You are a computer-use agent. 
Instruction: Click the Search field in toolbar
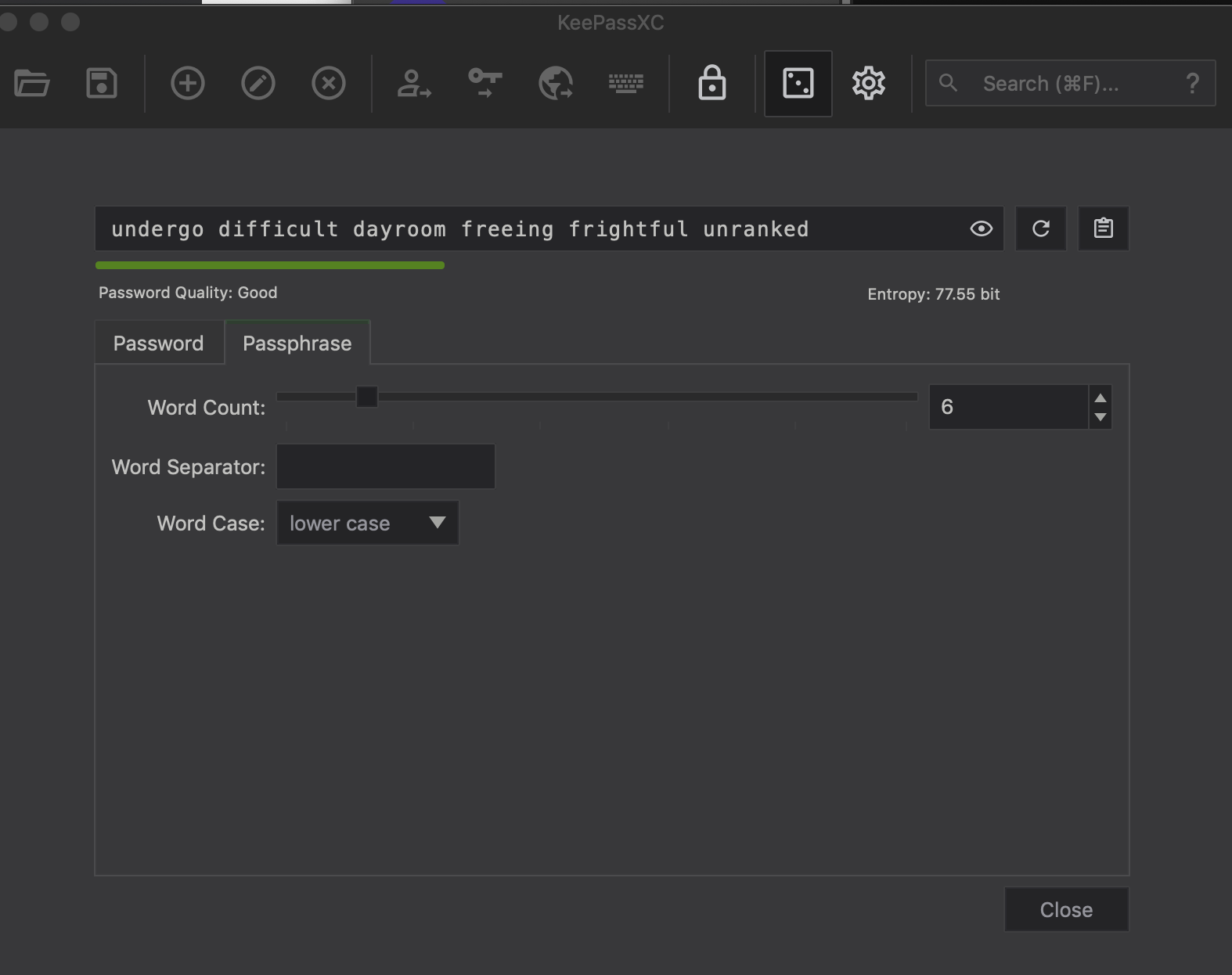1070,83
